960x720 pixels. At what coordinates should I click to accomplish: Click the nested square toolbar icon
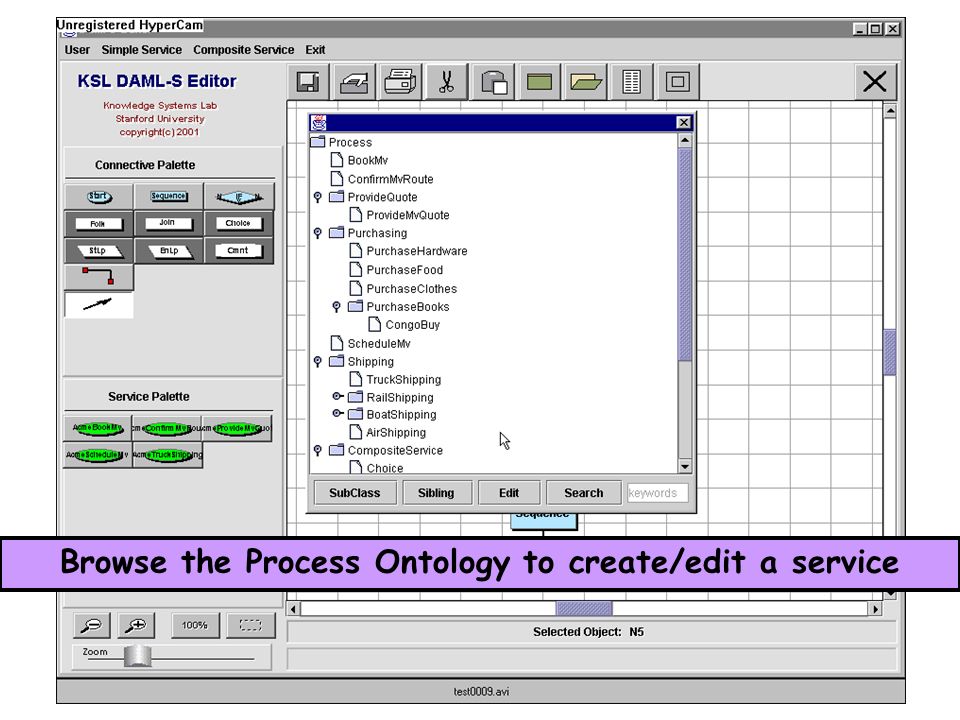point(678,81)
